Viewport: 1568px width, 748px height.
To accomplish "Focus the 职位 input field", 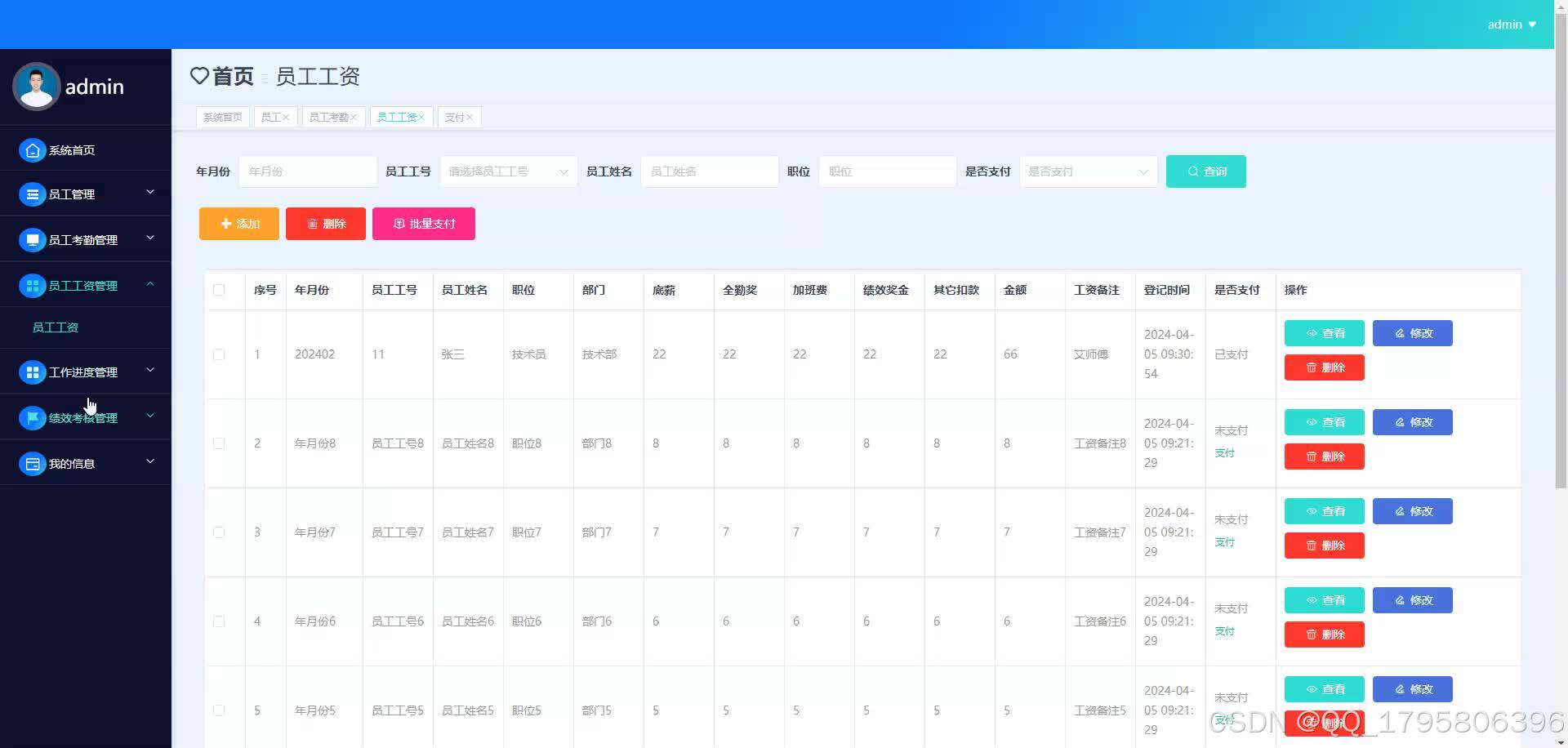I will tap(887, 171).
